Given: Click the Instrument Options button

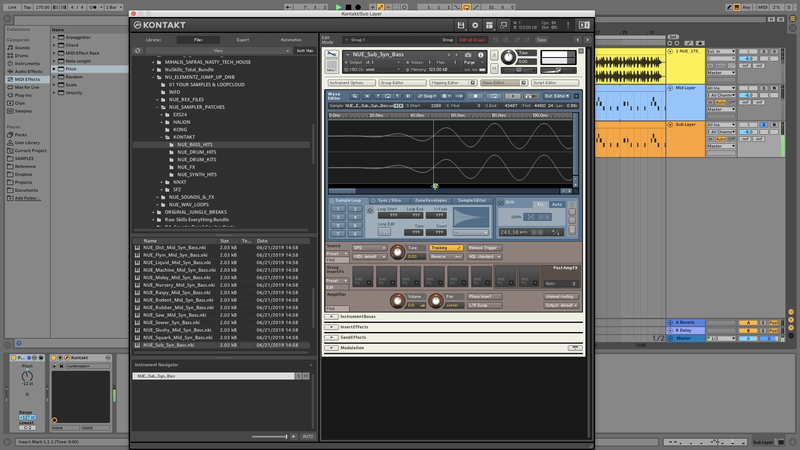Looking at the screenshot, I should click(x=351, y=83).
